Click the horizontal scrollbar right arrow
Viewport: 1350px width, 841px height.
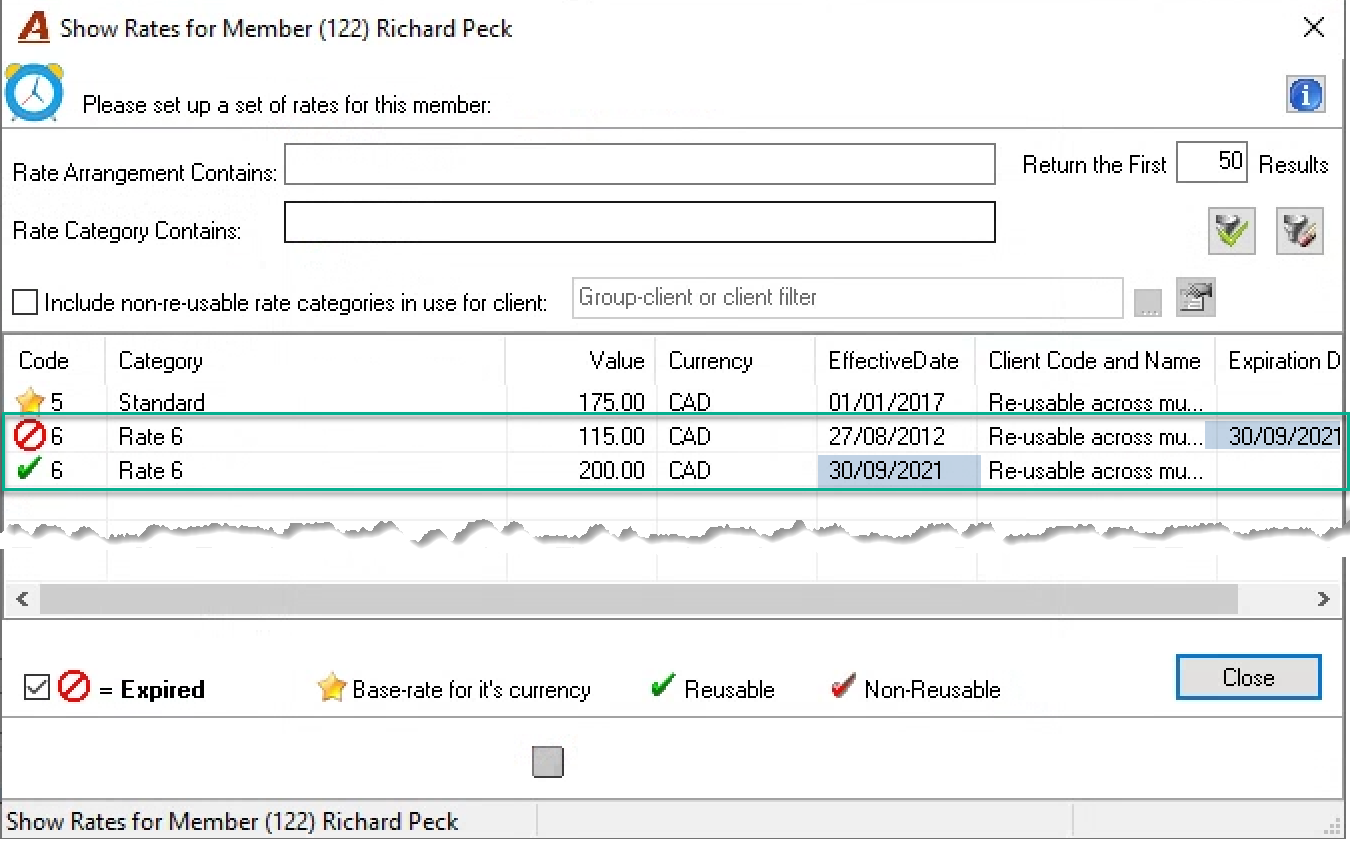coord(1323,599)
